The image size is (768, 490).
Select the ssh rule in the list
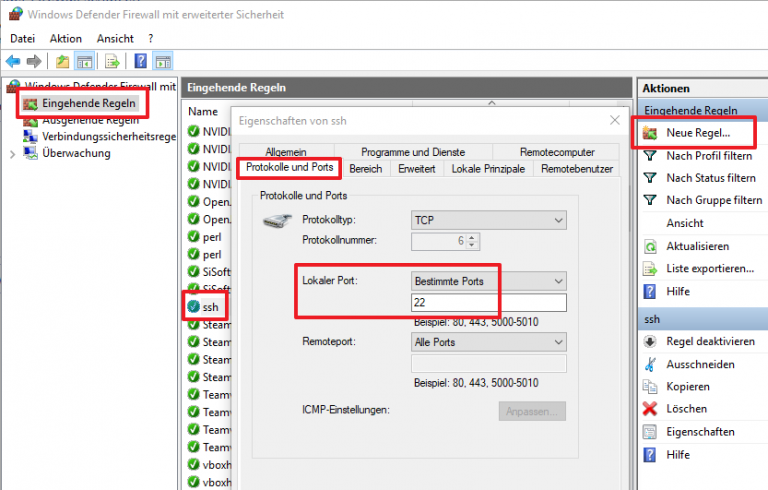211,307
